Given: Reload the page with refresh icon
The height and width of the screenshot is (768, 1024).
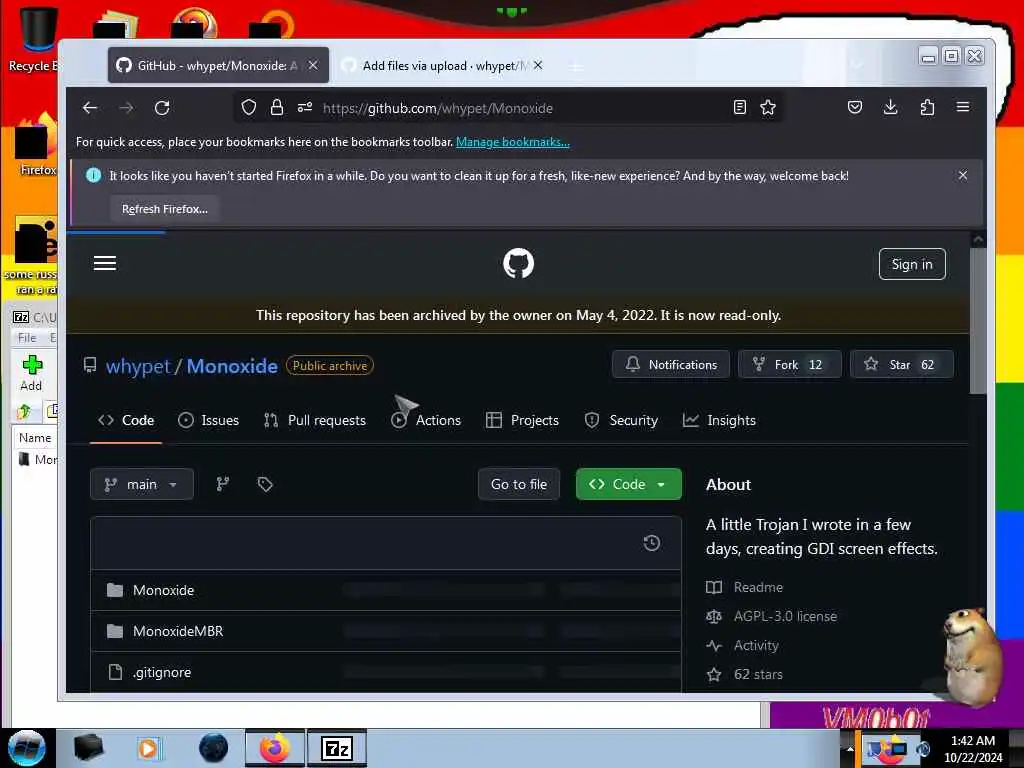Looking at the screenshot, I should point(162,108).
